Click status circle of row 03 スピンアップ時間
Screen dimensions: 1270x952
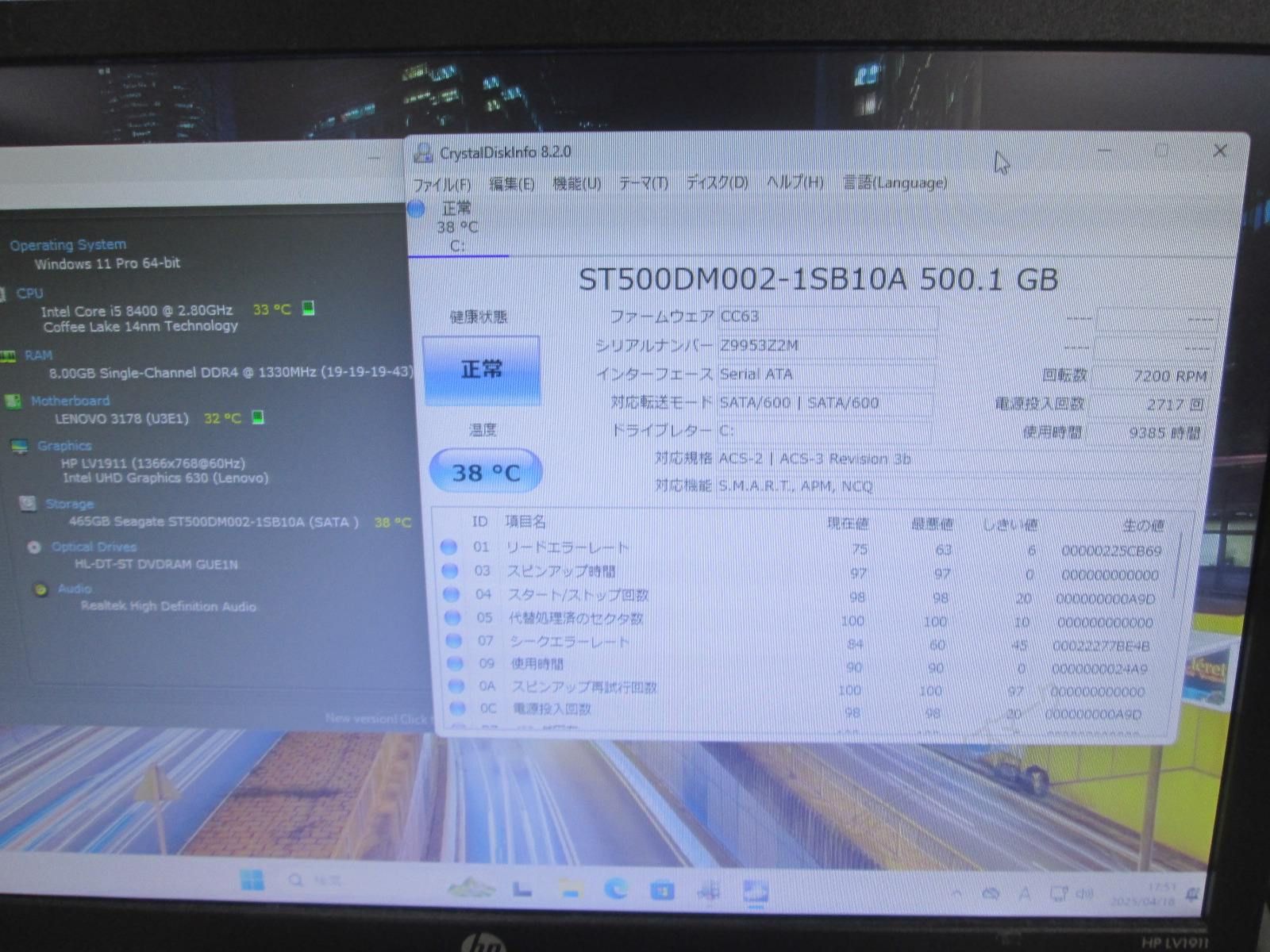pyautogui.click(x=450, y=570)
